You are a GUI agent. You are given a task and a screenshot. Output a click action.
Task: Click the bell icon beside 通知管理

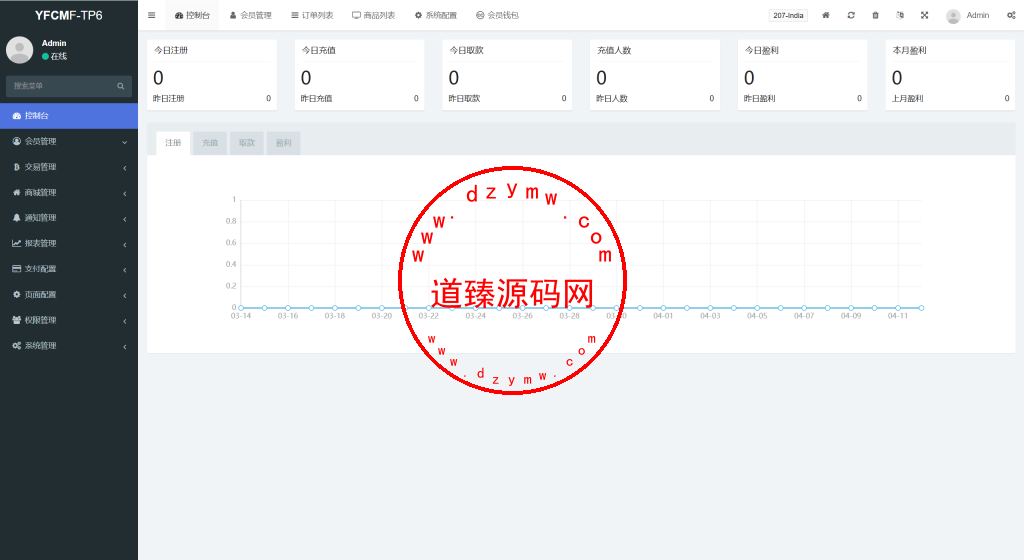coord(17,218)
